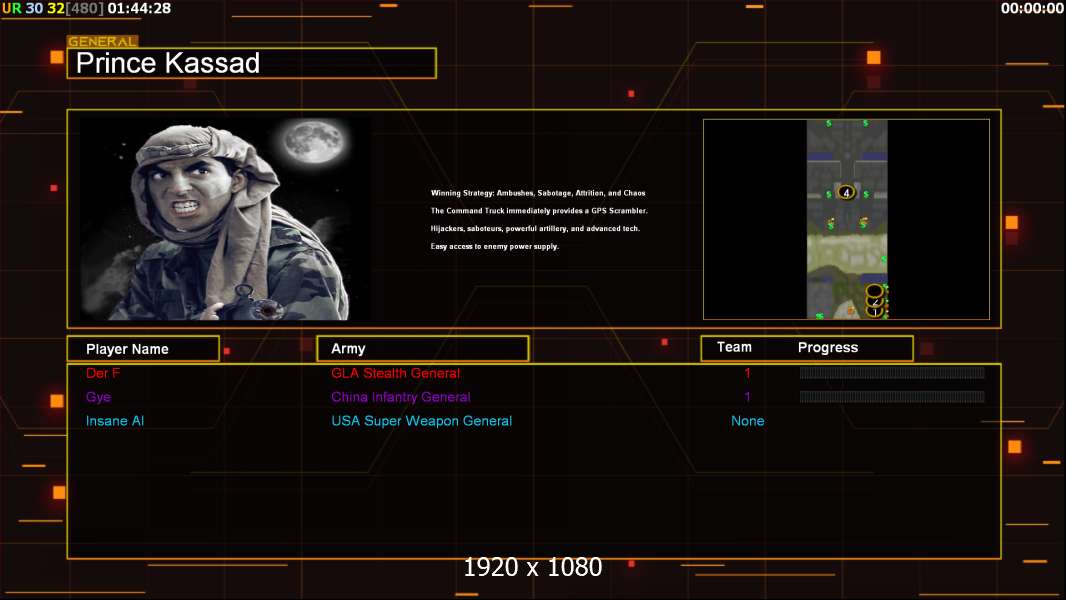Click start position 4 marker on minimap

846,192
